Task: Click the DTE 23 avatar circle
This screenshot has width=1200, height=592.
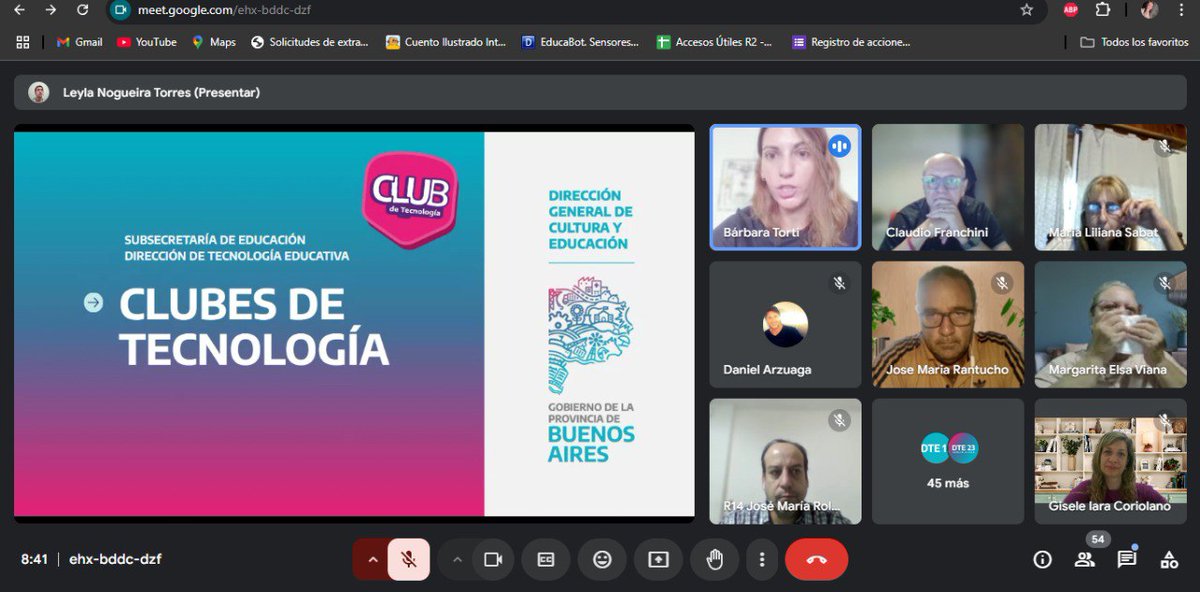Action: tap(962, 449)
